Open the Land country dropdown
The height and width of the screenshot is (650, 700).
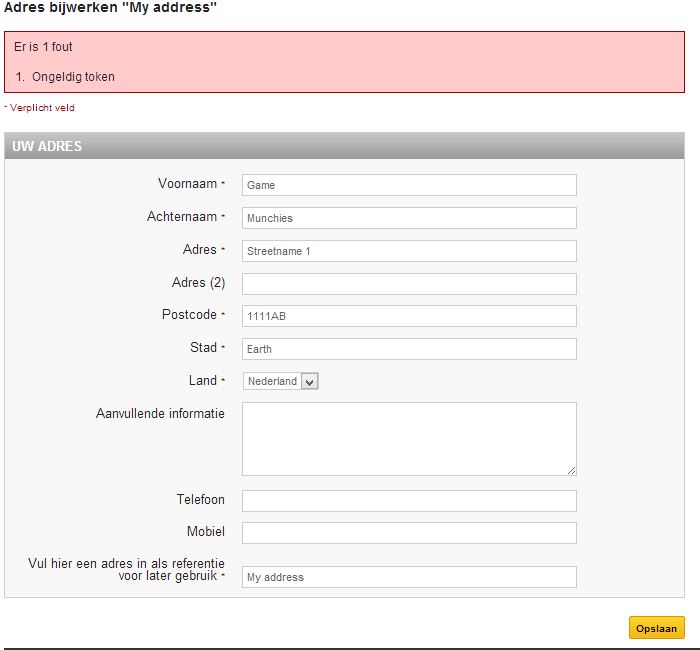coord(280,381)
